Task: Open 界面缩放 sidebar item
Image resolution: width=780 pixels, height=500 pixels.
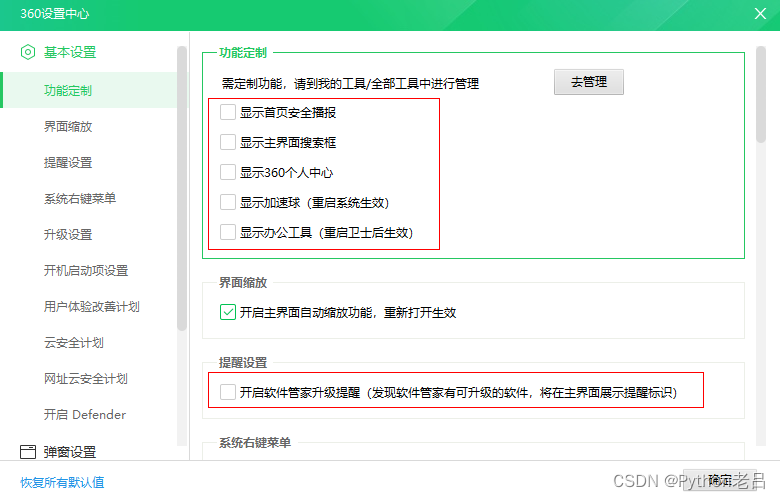Action: point(68,126)
